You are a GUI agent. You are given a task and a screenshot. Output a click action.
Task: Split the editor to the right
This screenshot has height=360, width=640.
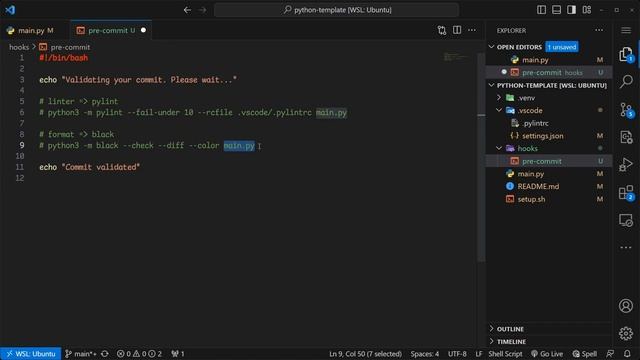(x=457, y=30)
